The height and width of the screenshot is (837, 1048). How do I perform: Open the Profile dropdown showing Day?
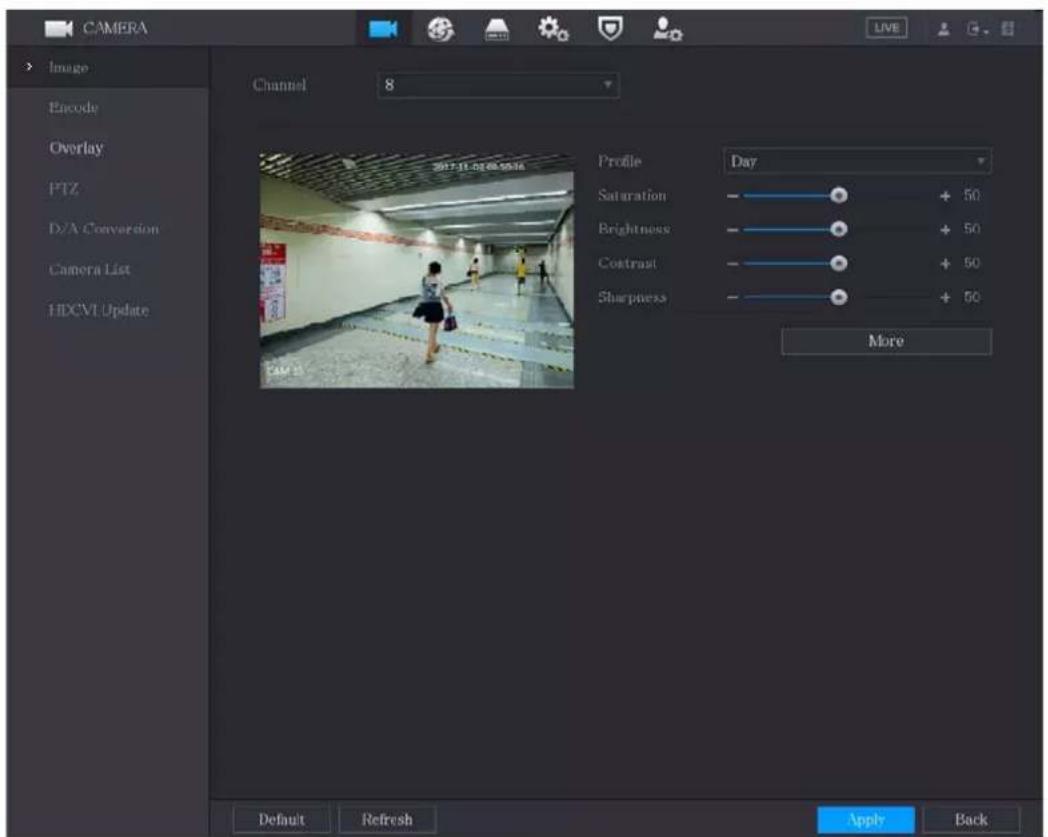pos(857,161)
